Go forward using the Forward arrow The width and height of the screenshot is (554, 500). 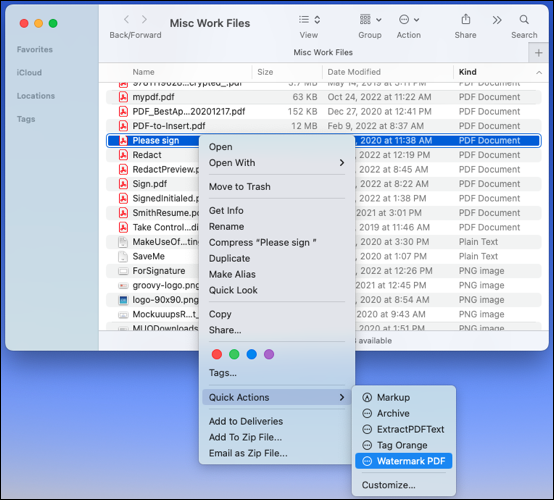(144, 19)
